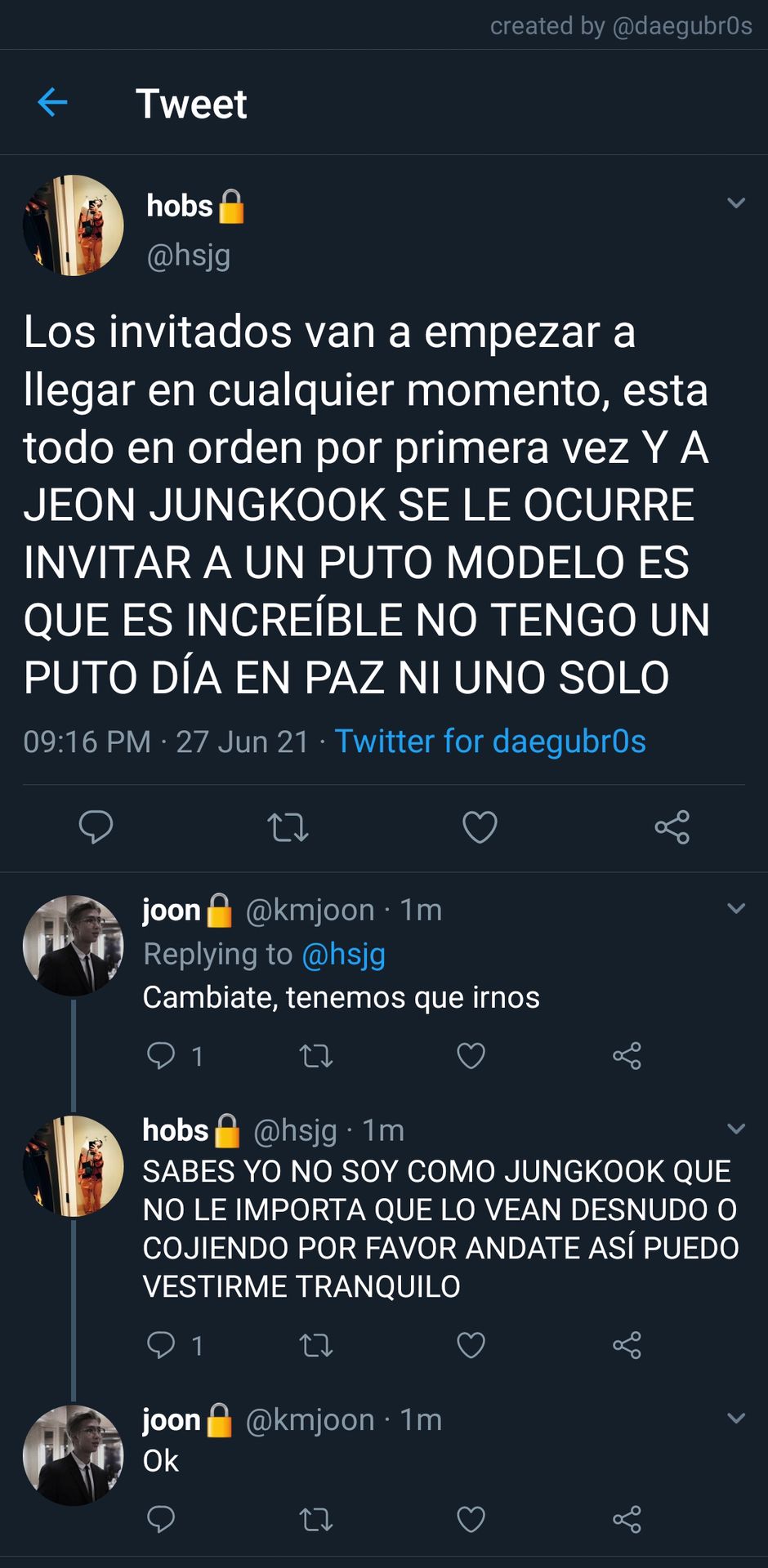768x1568 pixels.
Task: Open chevron menu on joon's 'Ok' reply
Action: 736,1418
